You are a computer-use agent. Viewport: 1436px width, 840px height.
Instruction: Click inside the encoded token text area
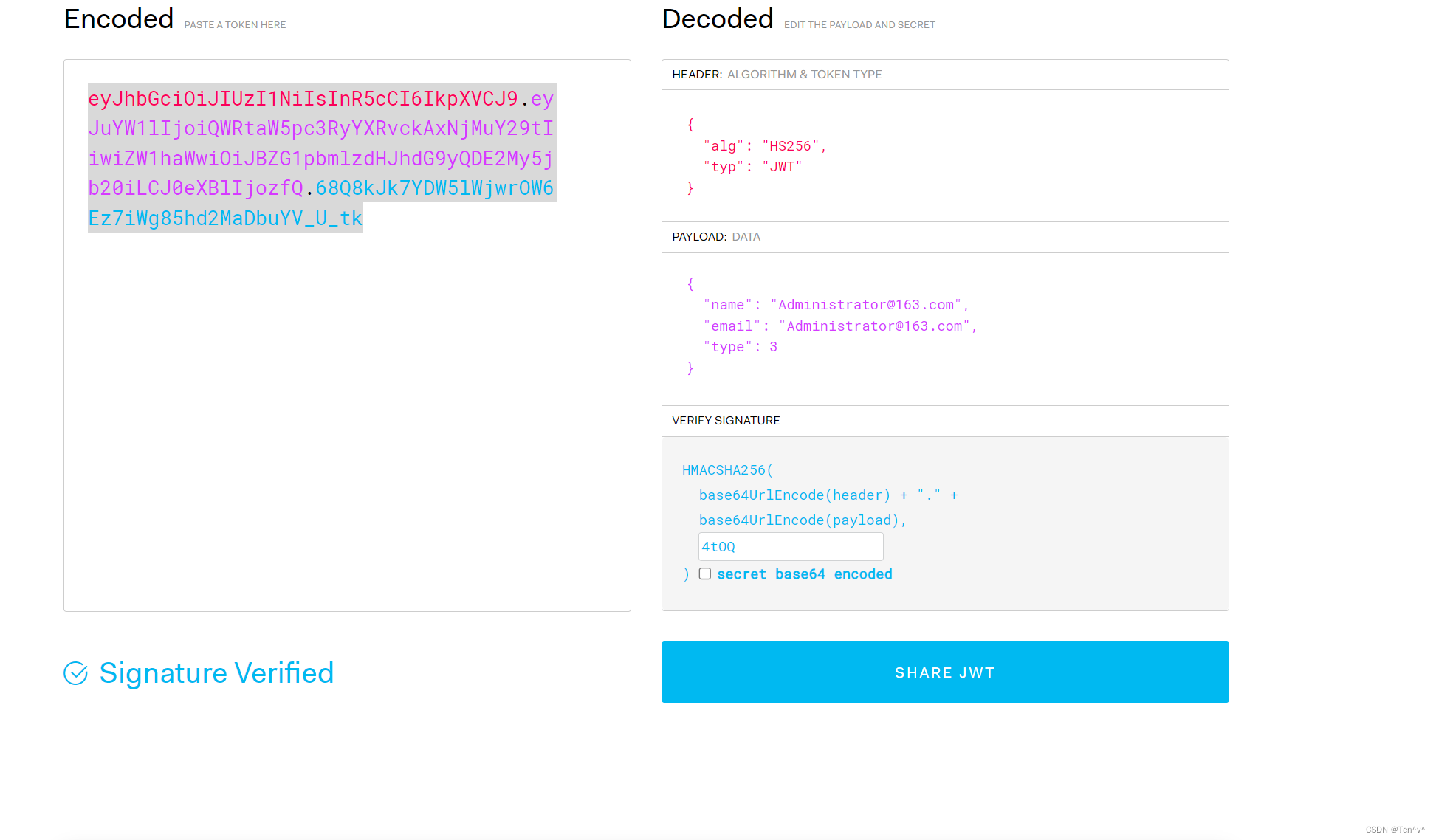point(347,335)
